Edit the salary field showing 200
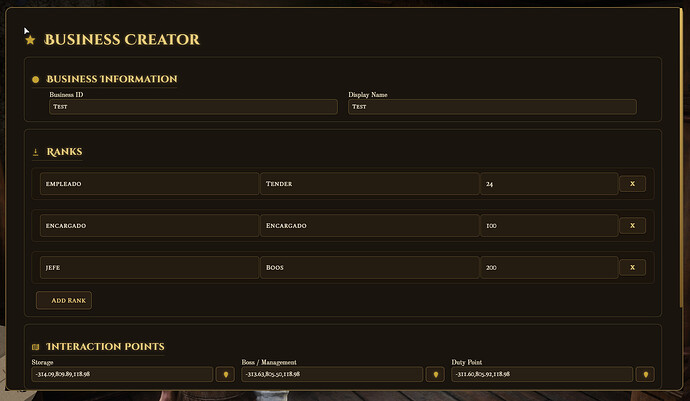 [549, 268]
